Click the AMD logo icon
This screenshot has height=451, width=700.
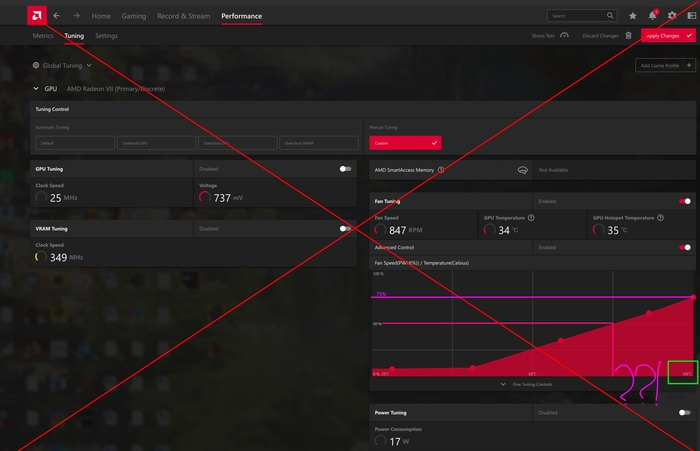tap(37, 16)
